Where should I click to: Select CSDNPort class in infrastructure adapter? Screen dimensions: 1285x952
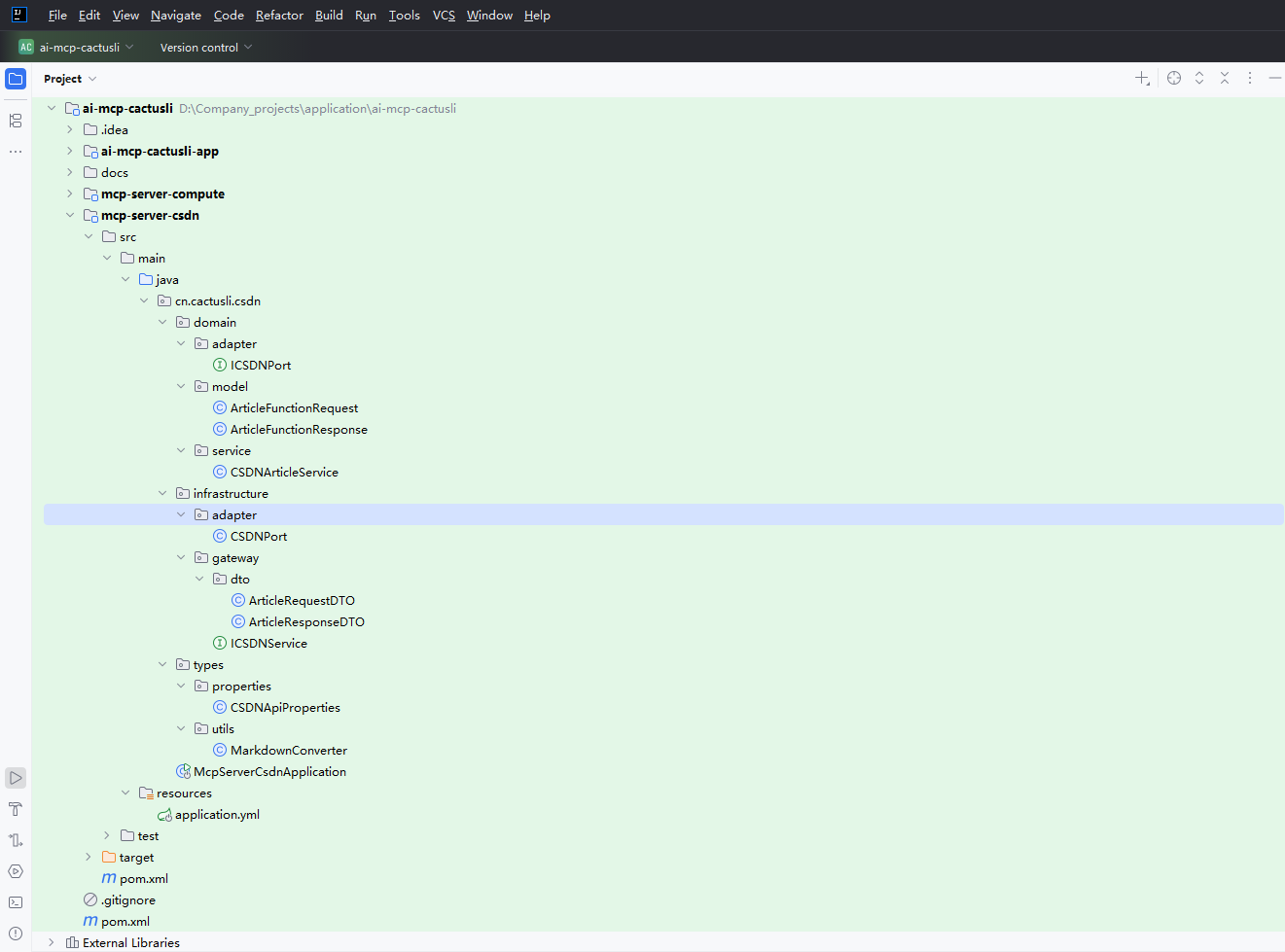point(259,537)
